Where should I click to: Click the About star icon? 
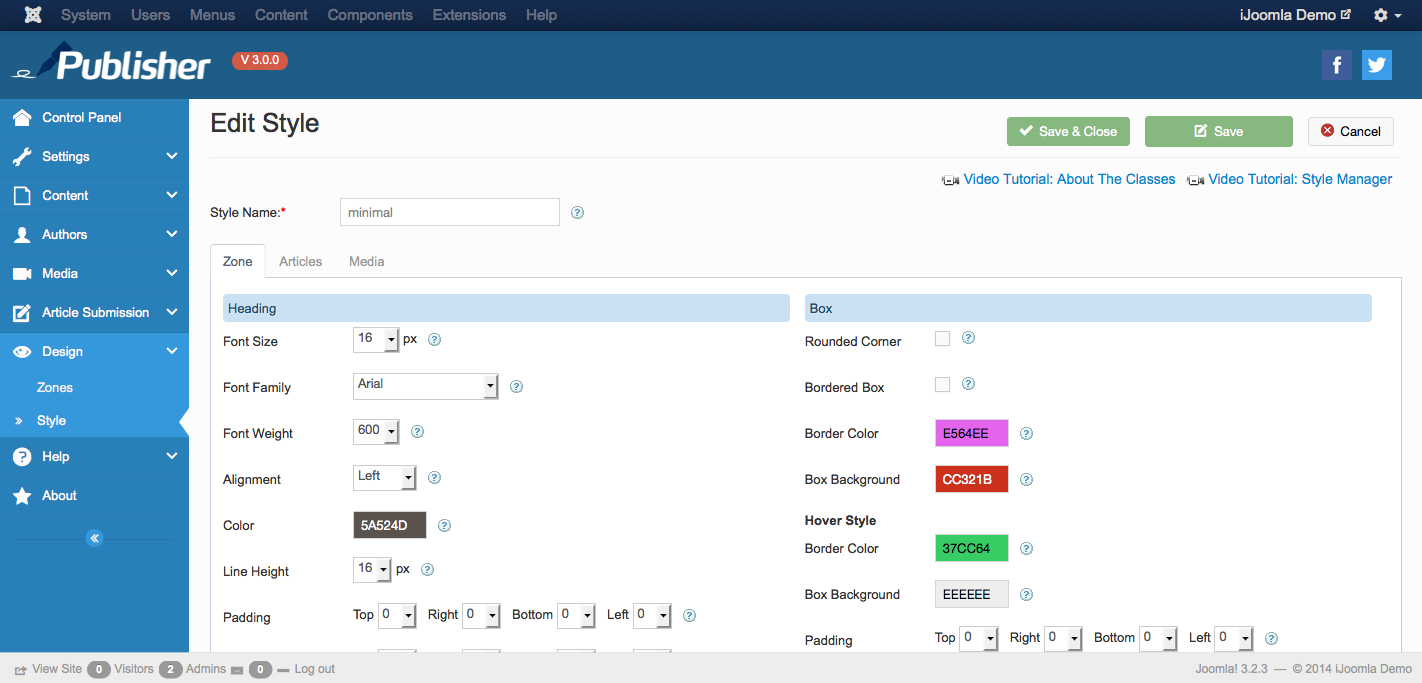pyautogui.click(x=22, y=495)
